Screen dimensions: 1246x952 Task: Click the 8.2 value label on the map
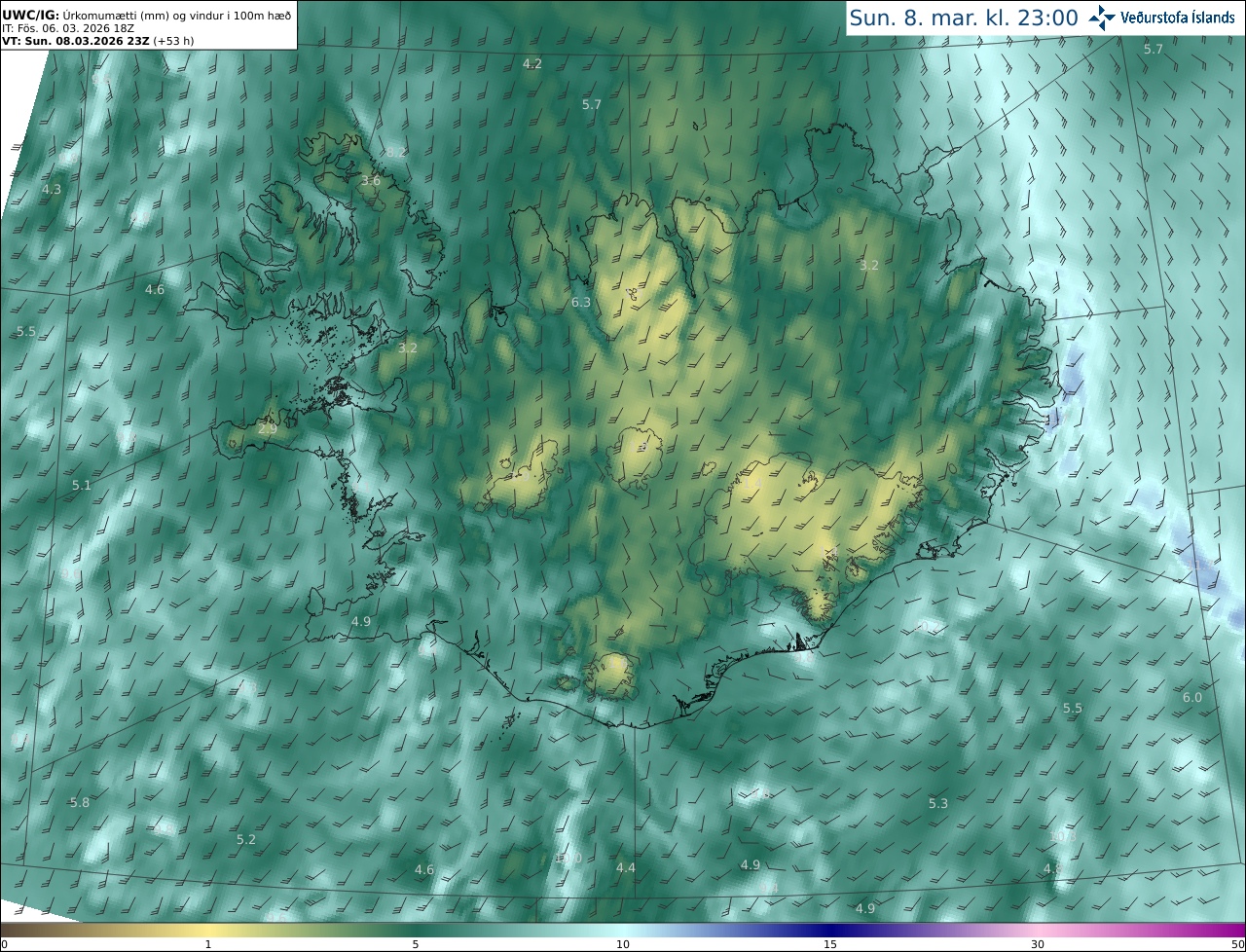pyautogui.click(x=396, y=152)
